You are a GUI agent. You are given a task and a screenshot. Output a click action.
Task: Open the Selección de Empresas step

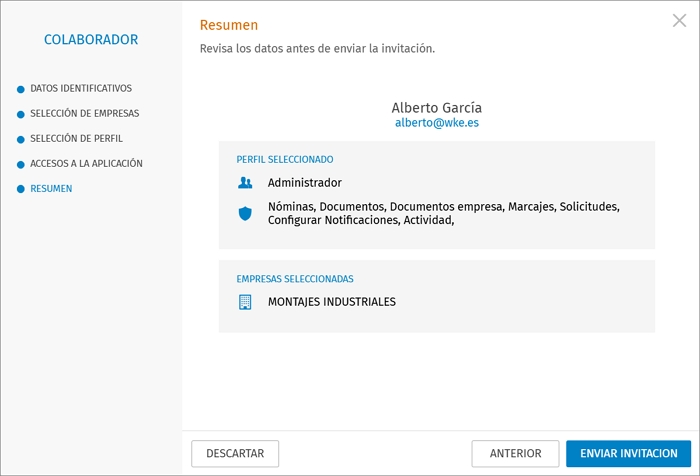(85, 113)
